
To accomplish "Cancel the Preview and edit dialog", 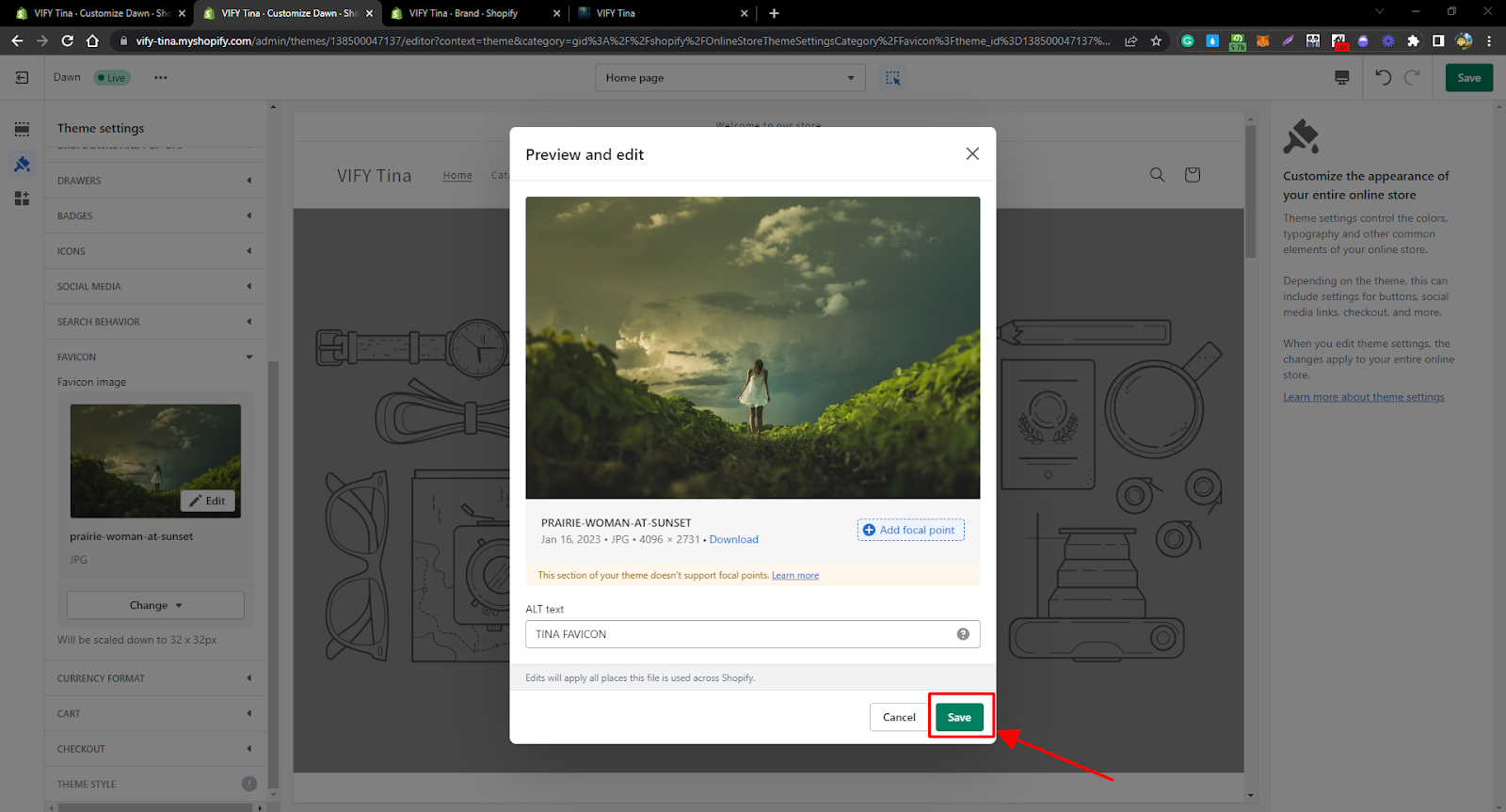I will [x=899, y=717].
